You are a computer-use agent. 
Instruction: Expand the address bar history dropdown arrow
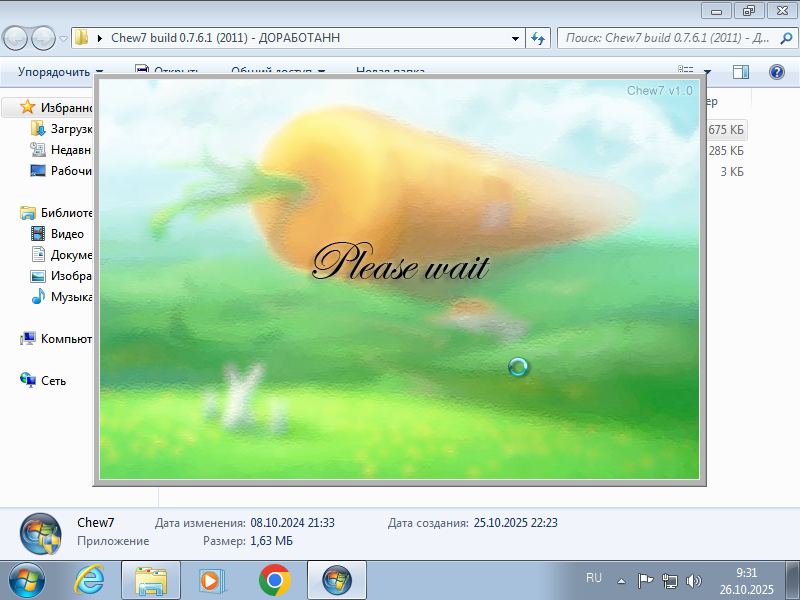(516, 38)
